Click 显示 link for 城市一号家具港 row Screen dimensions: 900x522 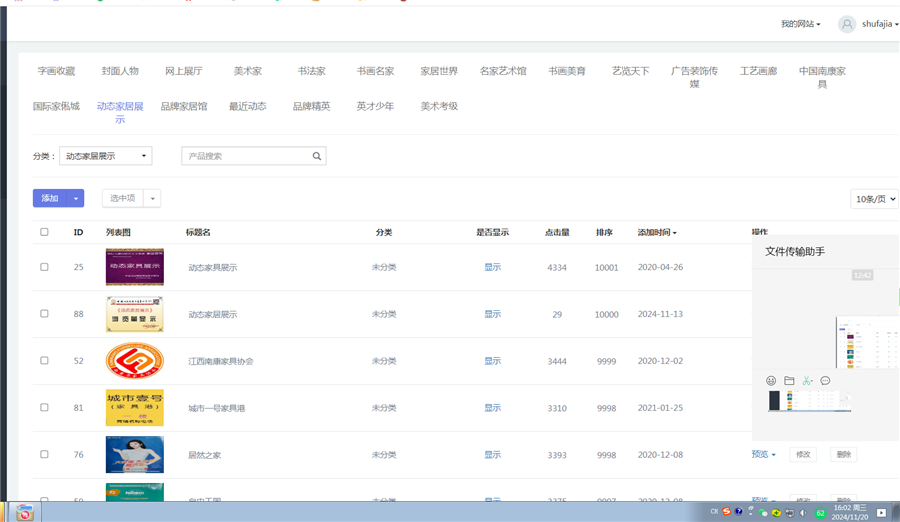(492, 407)
